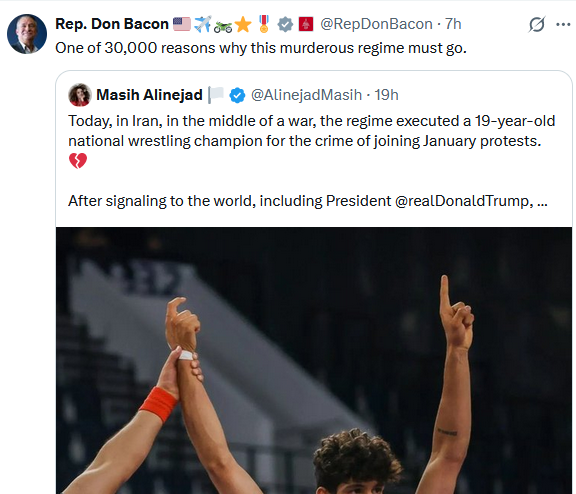Open Rep. Don Bacon's profile picture
Image resolution: width=576 pixels, height=494 pixels.
27,34
